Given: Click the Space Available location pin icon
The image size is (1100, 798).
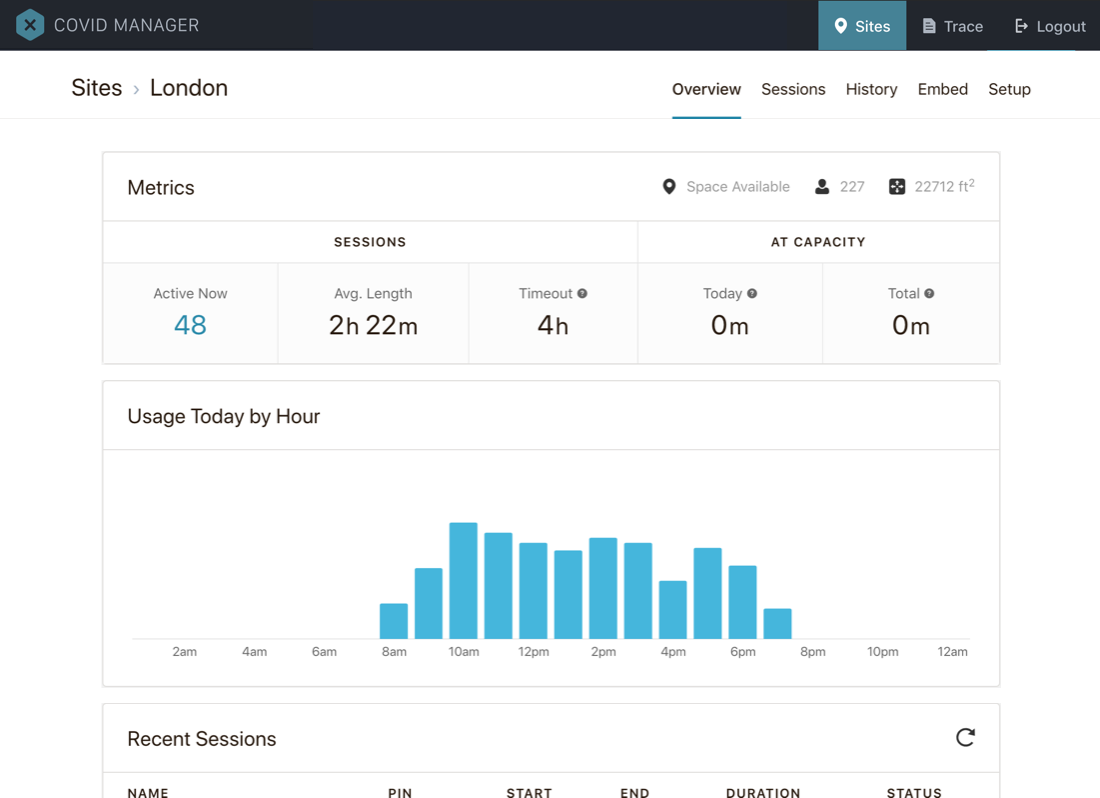Looking at the screenshot, I should coord(669,187).
